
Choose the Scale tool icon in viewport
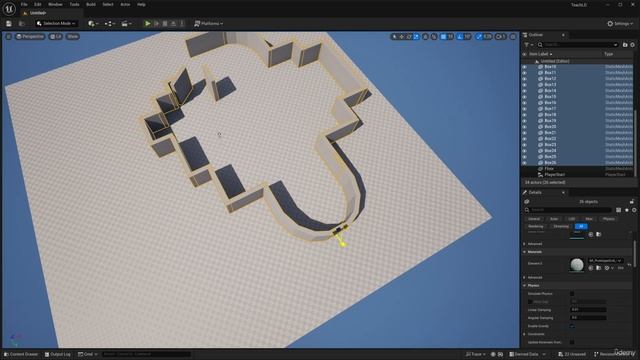click(416, 37)
